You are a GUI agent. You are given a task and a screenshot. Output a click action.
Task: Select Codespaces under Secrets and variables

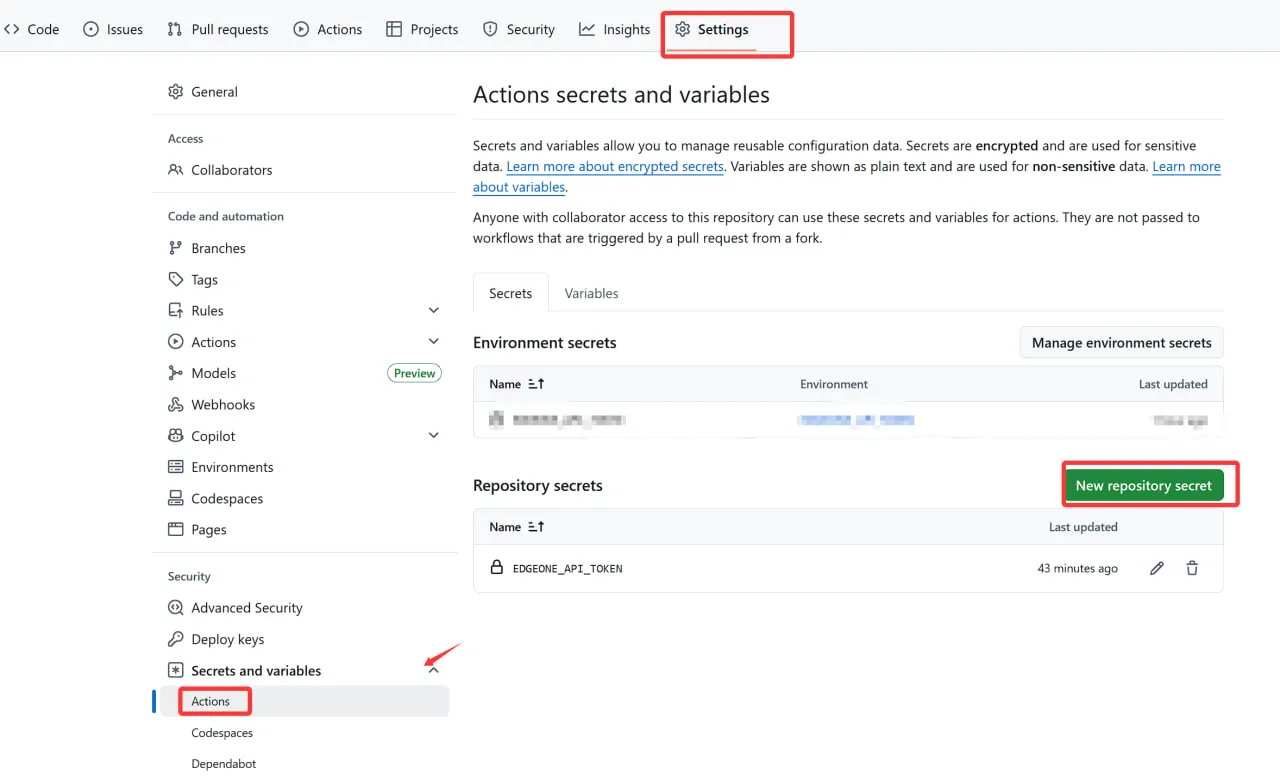222,733
